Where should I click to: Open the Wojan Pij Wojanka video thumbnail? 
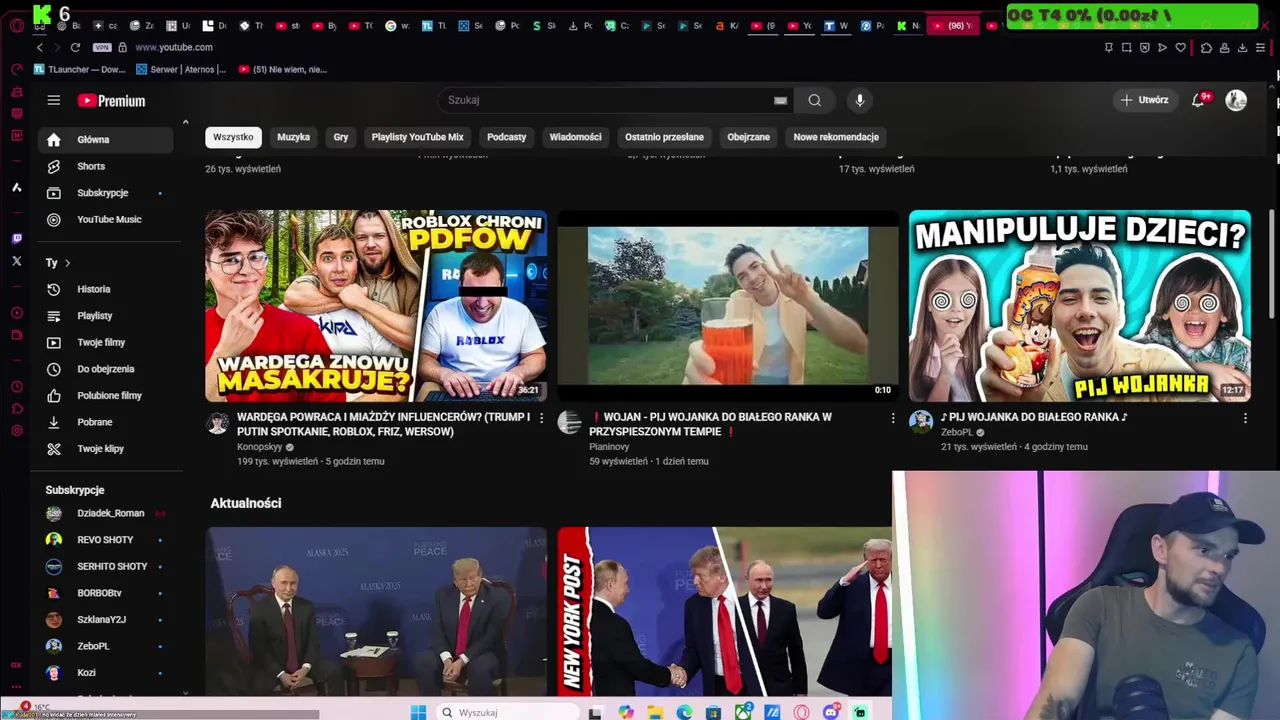[x=728, y=305]
